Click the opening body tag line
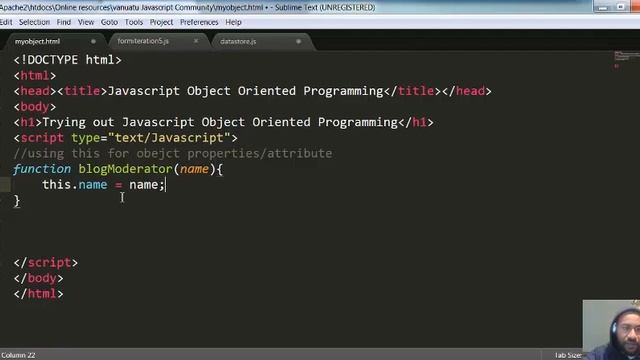640x360 pixels. (x=35, y=107)
